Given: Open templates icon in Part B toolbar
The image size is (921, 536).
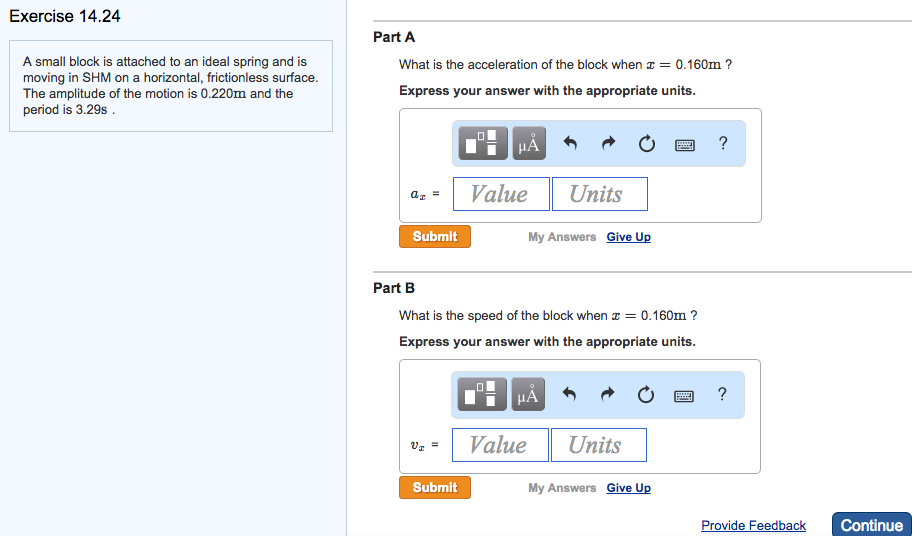Looking at the screenshot, I should (483, 395).
